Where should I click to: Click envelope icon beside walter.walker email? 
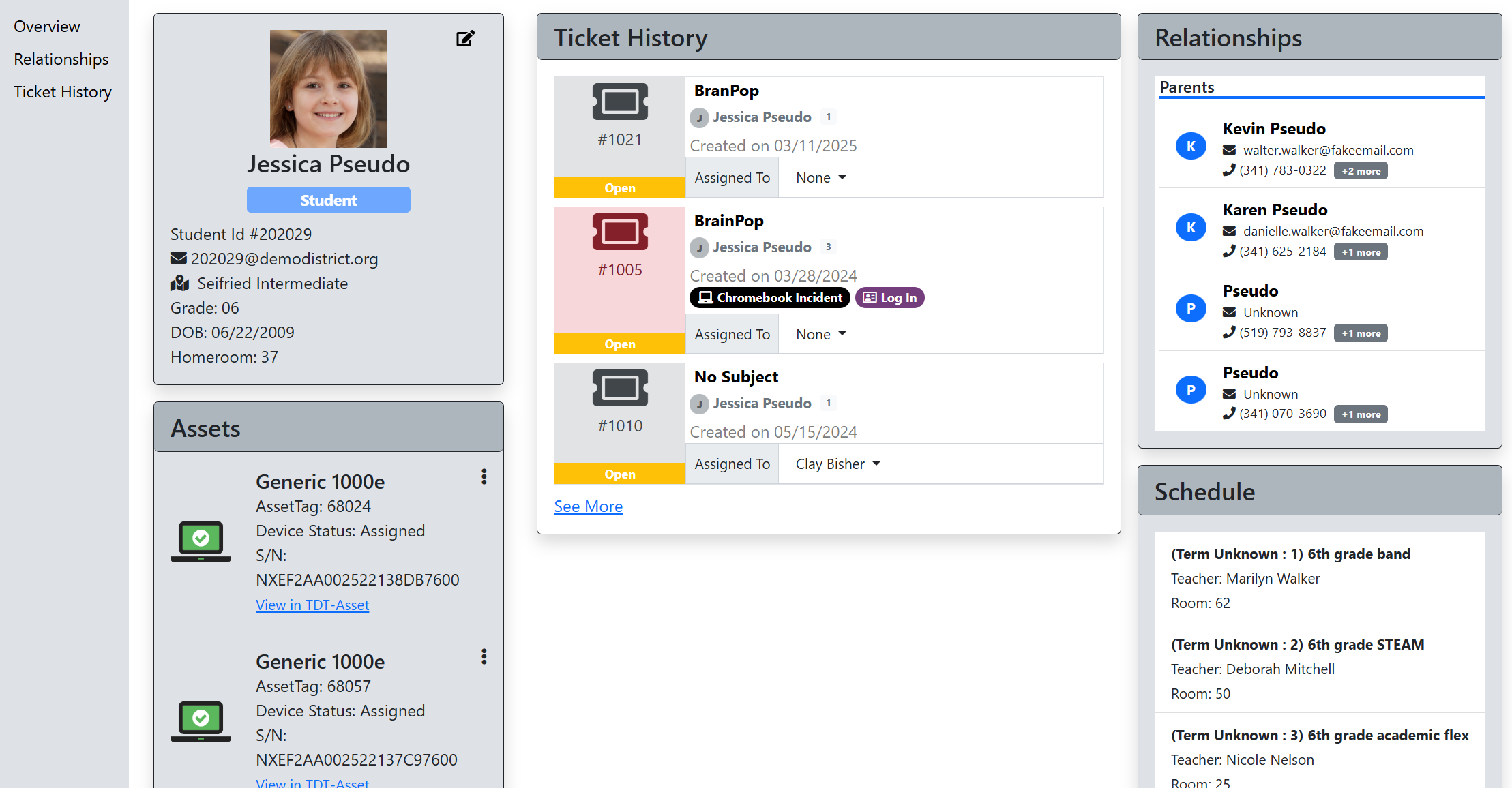[1229, 150]
